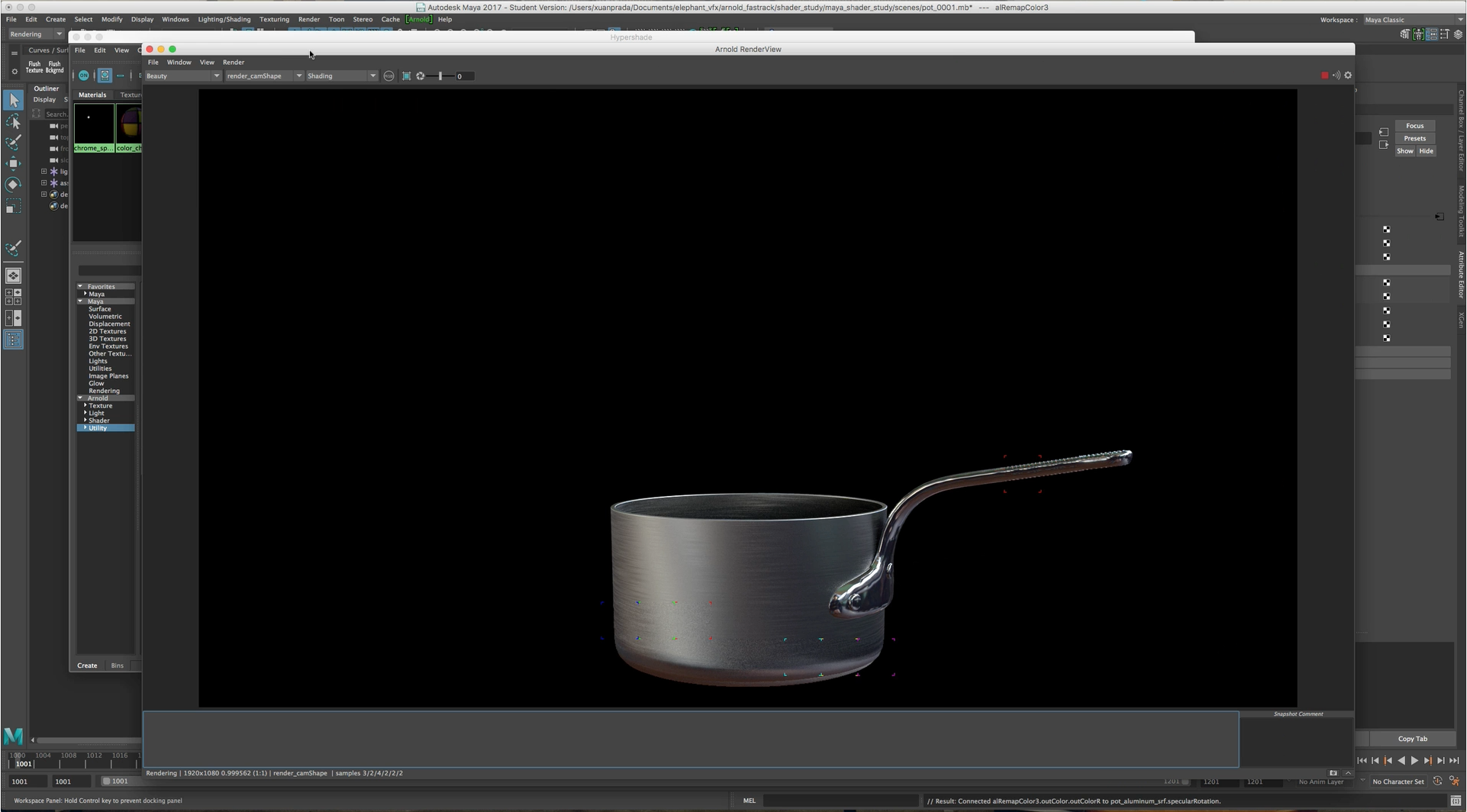Click the load attributes input icon
Viewport: 1467px width, 812px height.
pyautogui.click(x=1384, y=132)
